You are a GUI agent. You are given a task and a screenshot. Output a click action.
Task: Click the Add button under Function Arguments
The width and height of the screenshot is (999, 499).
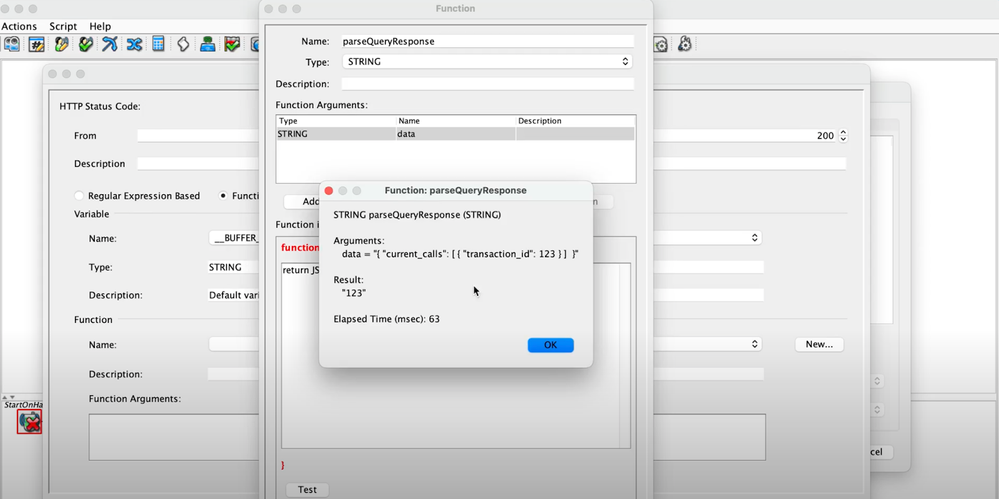tap(303, 201)
